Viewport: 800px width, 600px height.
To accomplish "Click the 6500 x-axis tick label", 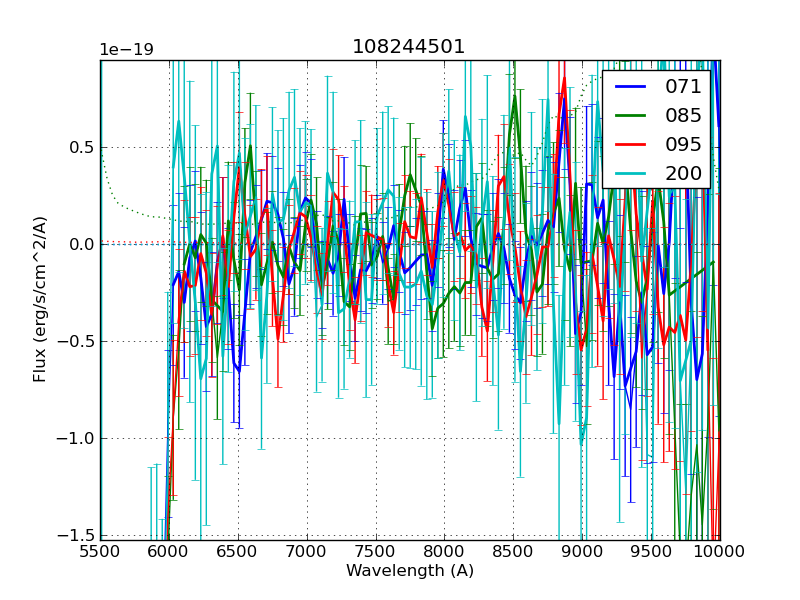I will 238,551.
